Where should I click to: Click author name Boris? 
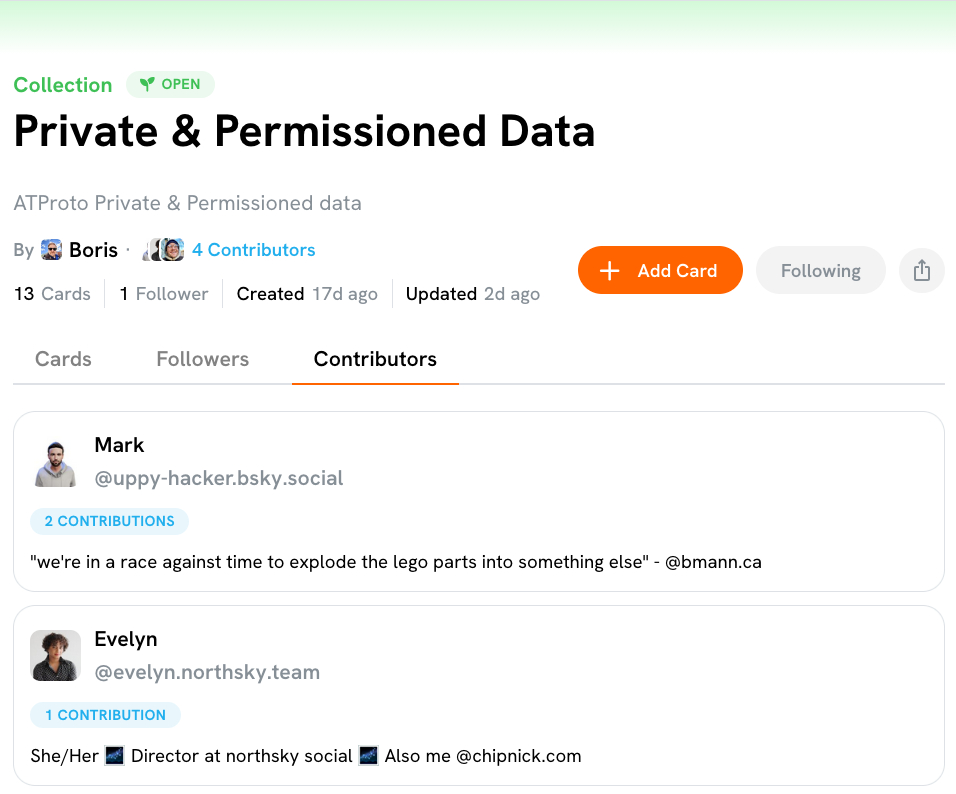93,250
